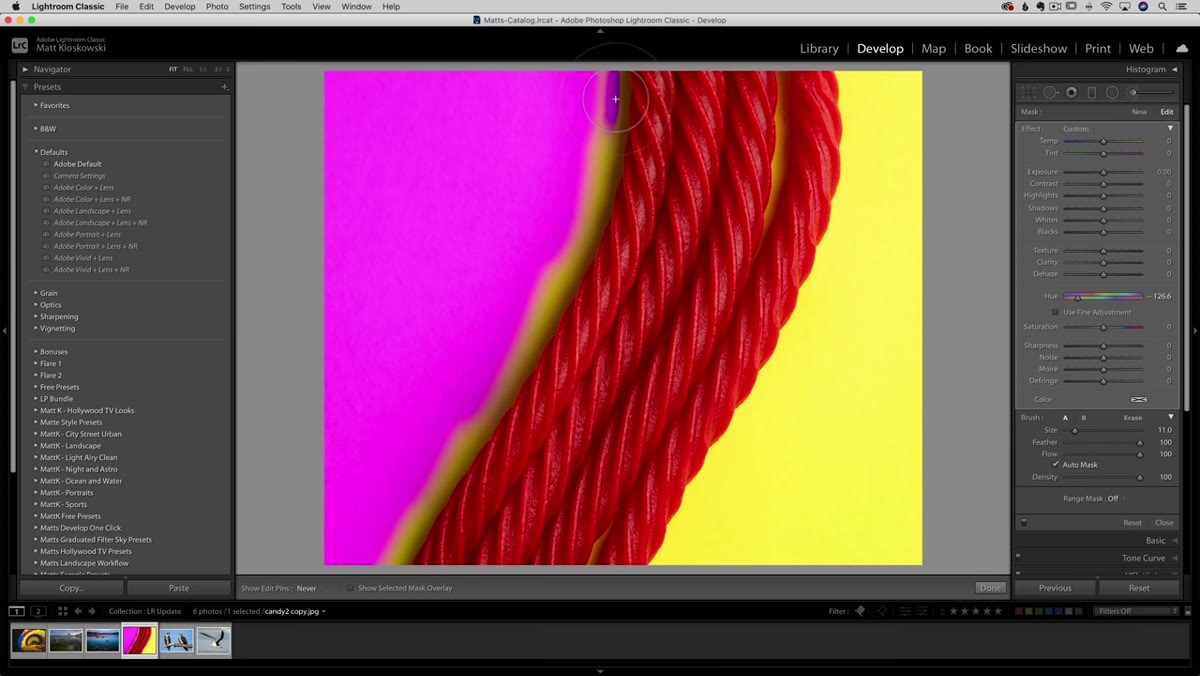The image size is (1200, 676).
Task: Click the Done button
Action: click(x=990, y=588)
